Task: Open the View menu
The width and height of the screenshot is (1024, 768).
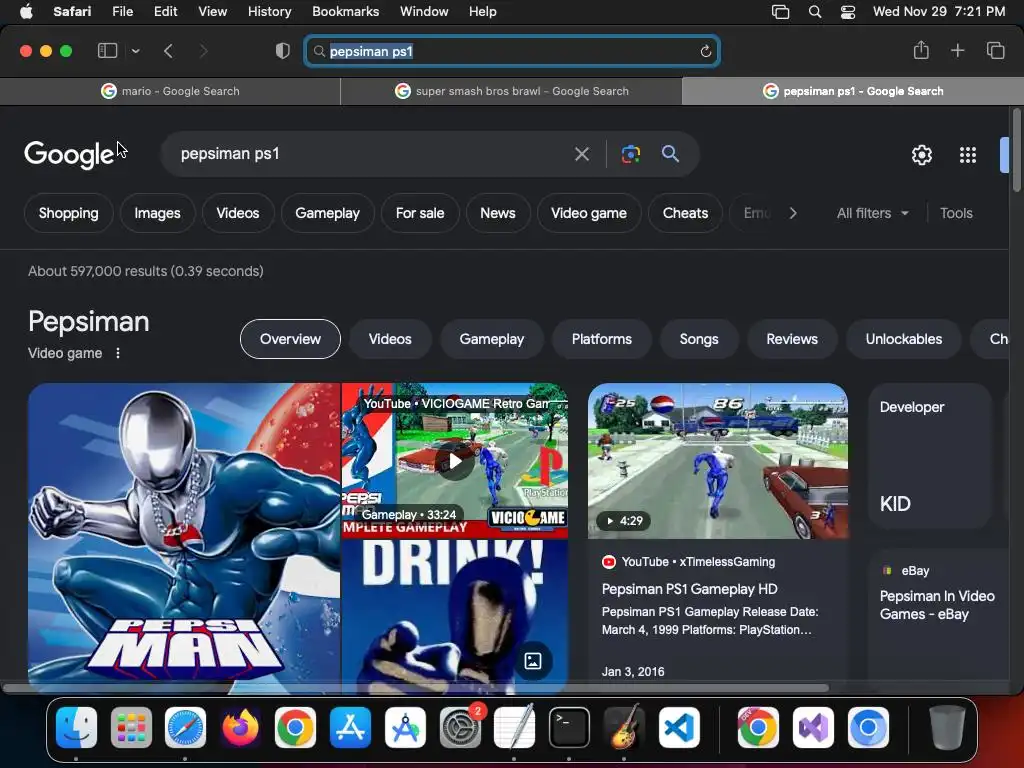Action: pyautogui.click(x=212, y=12)
